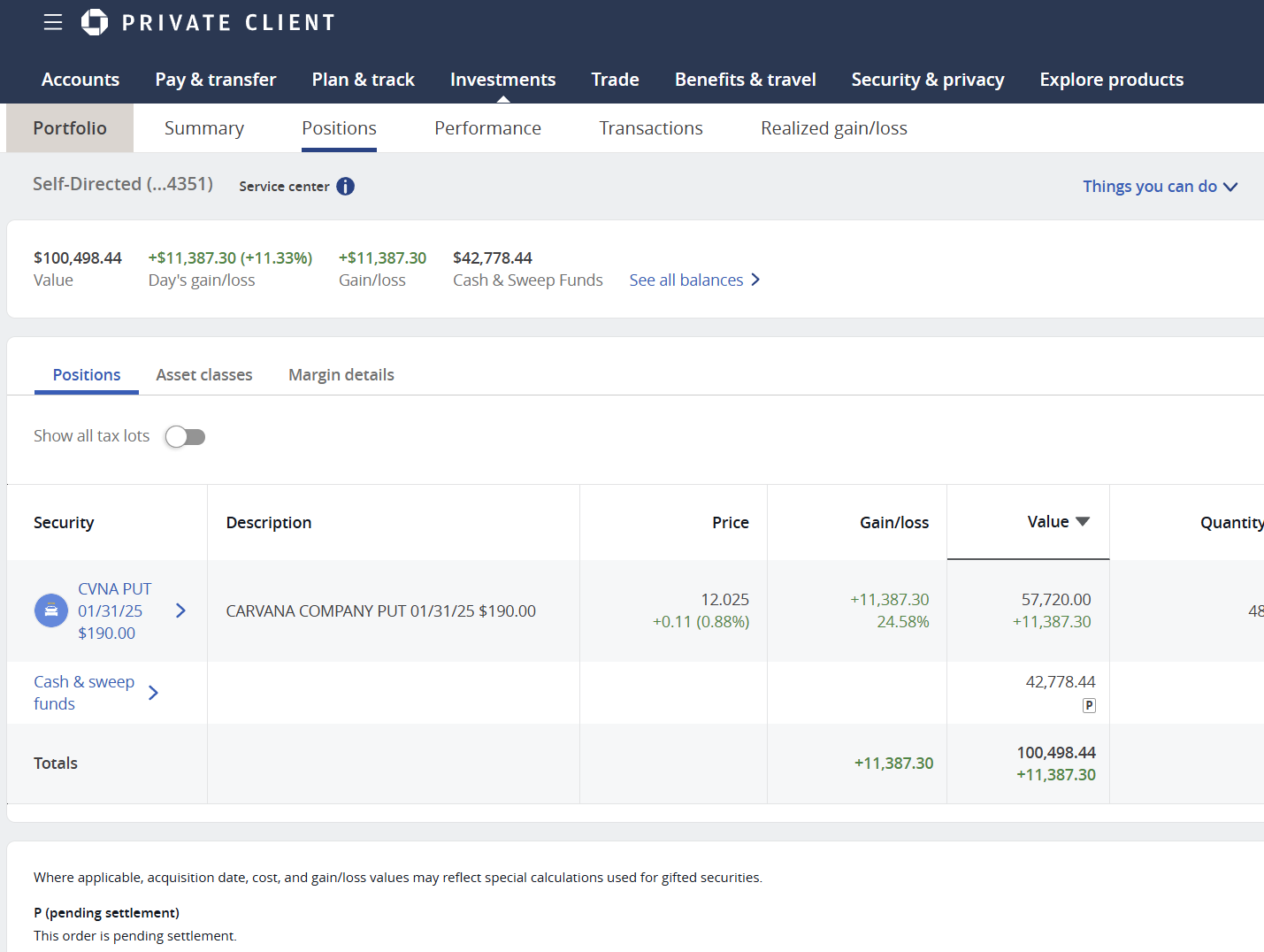Click the Service center label
Screen dimensions: 1264x952
click(284, 187)
